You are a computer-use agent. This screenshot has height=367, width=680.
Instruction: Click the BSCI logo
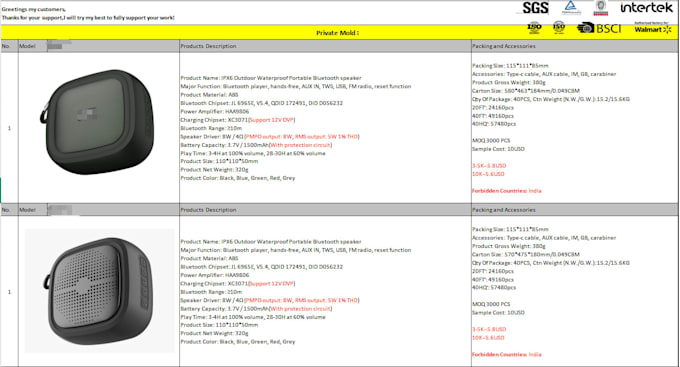tap(599, 29)
